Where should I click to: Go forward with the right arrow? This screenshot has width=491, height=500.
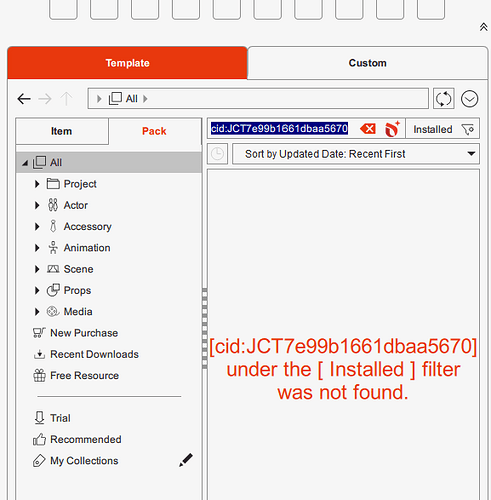click(45, 99)
